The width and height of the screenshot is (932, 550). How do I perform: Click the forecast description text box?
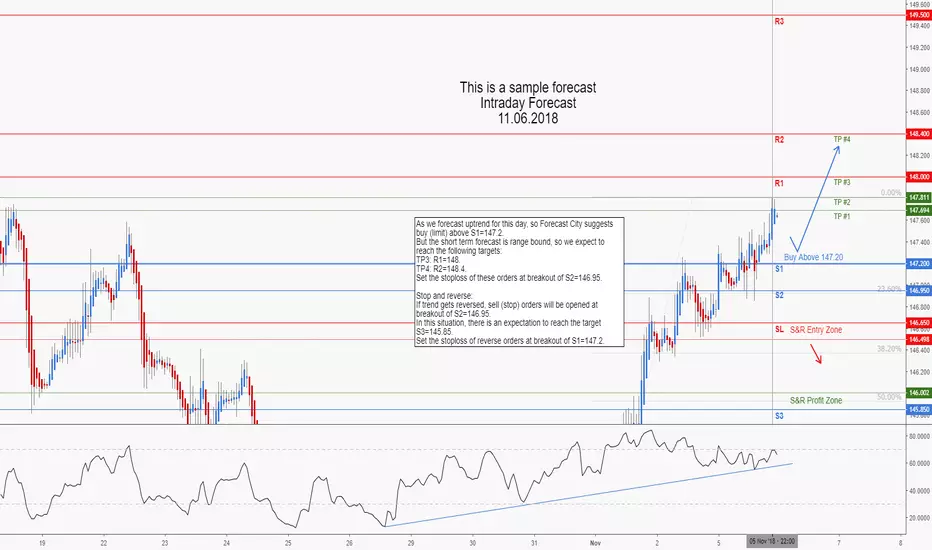point(519,282)
